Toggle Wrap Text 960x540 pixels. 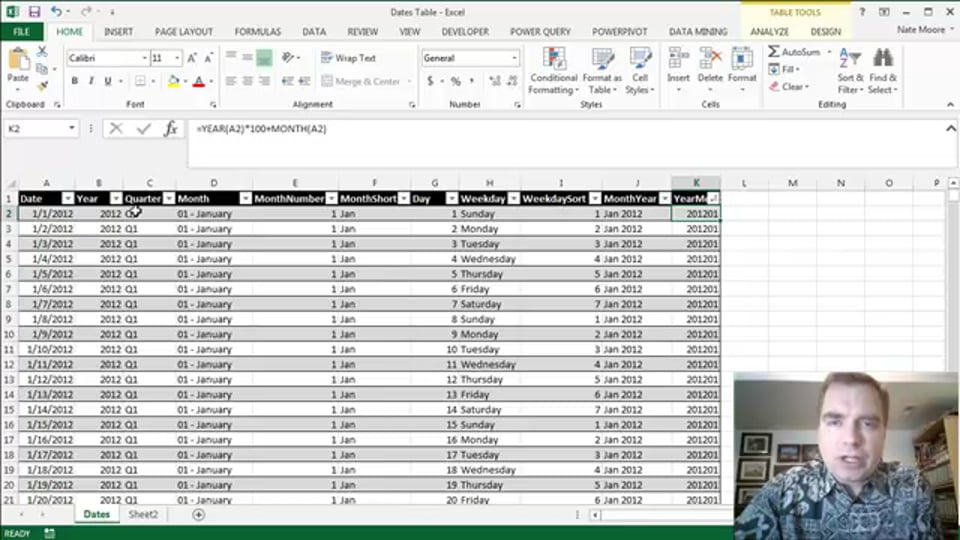[x=348, y=58]
